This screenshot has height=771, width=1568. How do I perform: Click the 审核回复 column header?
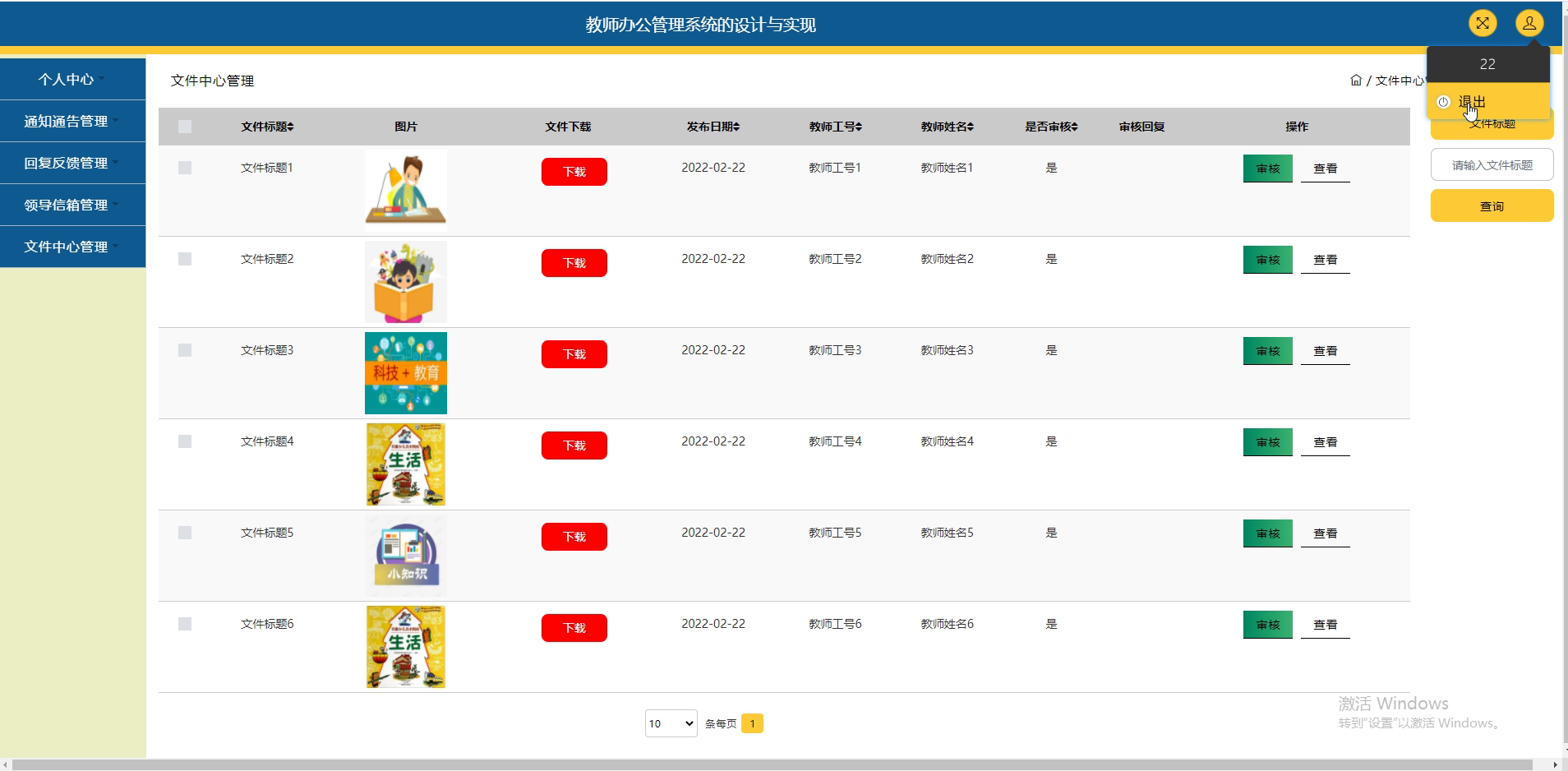click(x=1141, y=127)
